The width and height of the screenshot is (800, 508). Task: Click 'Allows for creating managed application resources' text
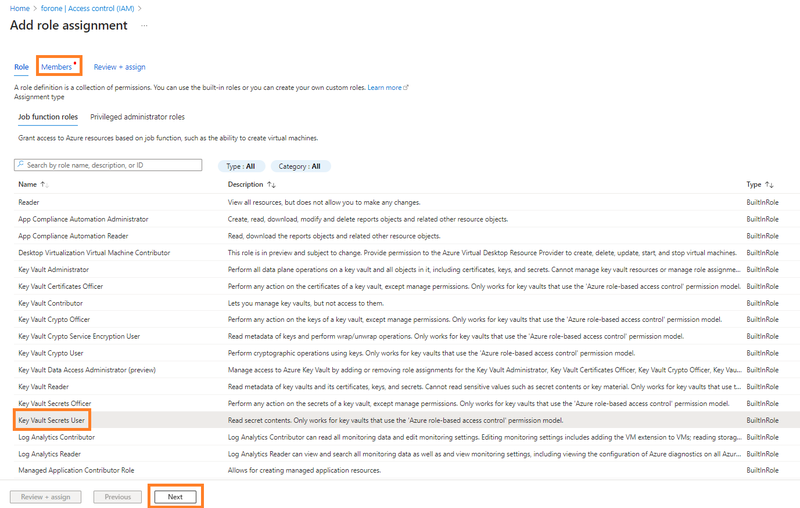pyautogui.click(x=304, y=471)
